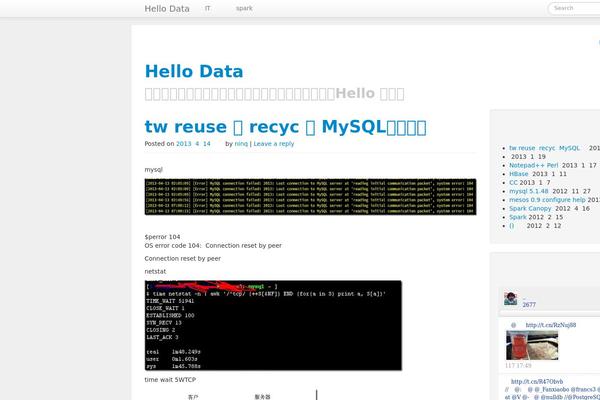The width and height of the screenshot is (600, 400).
Task: Open the large Hello Data site title
Action: click(x=194, y=72)
